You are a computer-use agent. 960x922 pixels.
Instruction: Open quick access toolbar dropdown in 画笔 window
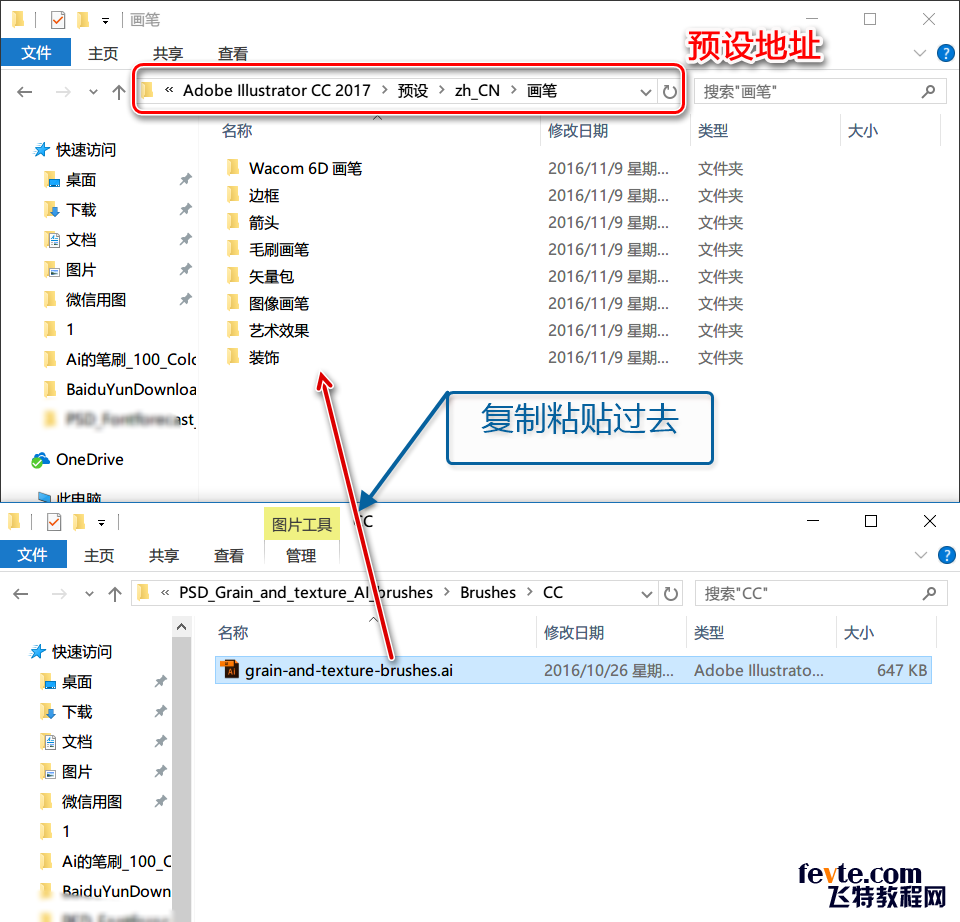(x=105, y=21)
